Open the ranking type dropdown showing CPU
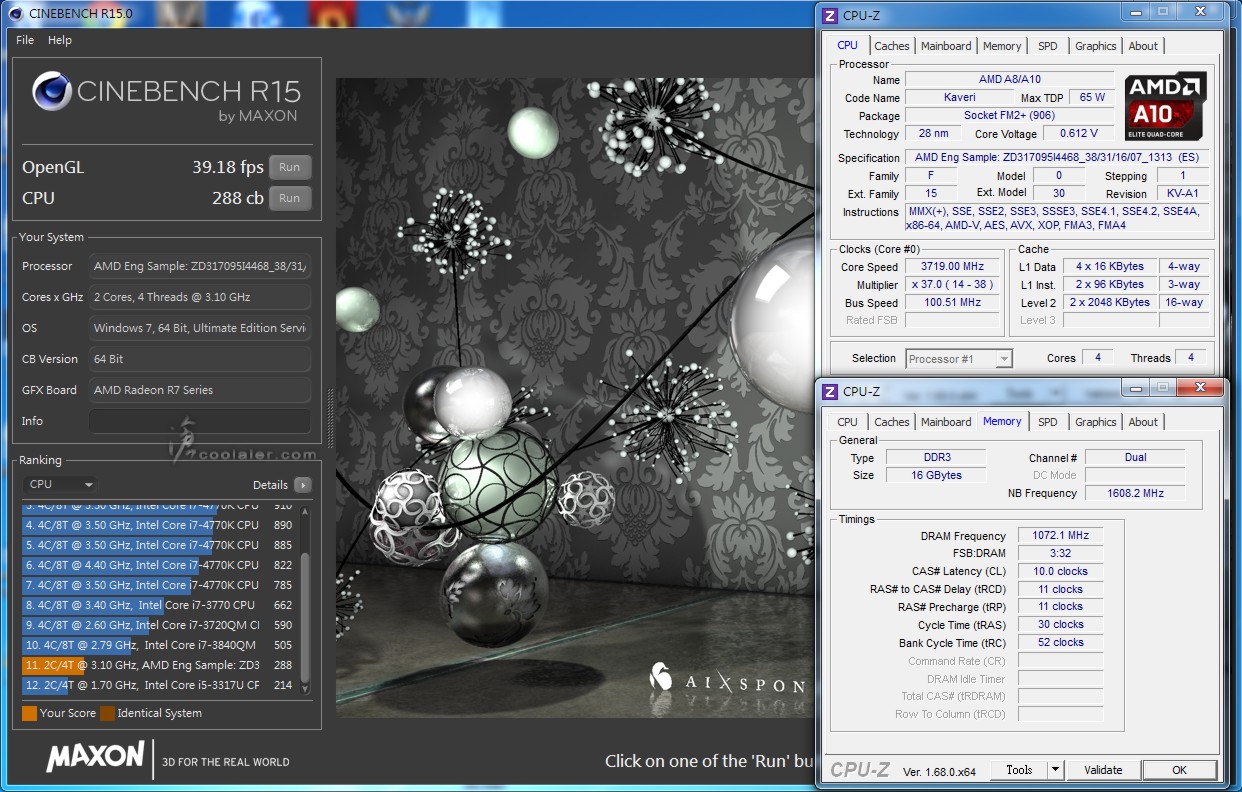Viewport: 1242px width, 792px height. click(60, 485)
